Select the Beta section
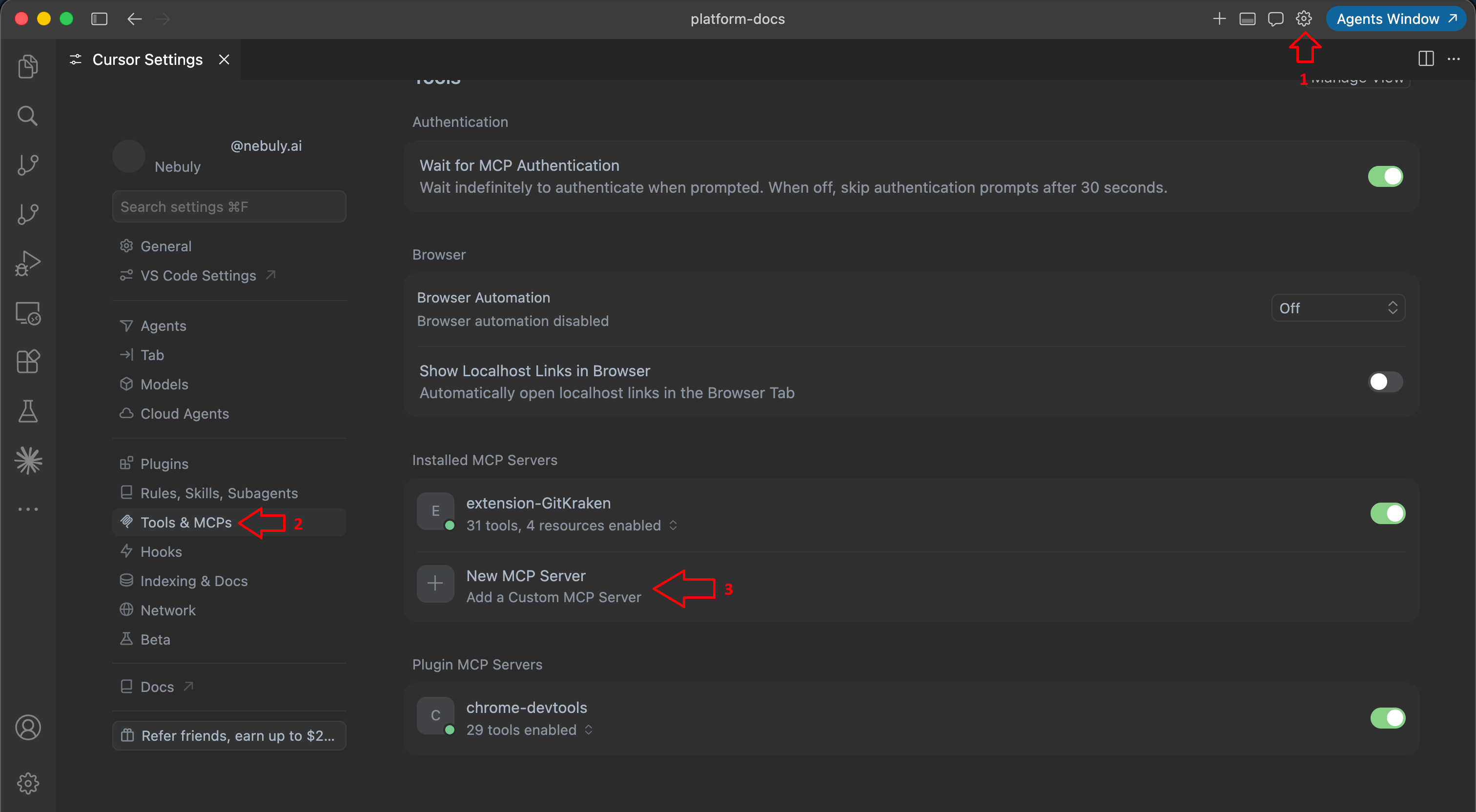 pos(229,640)
